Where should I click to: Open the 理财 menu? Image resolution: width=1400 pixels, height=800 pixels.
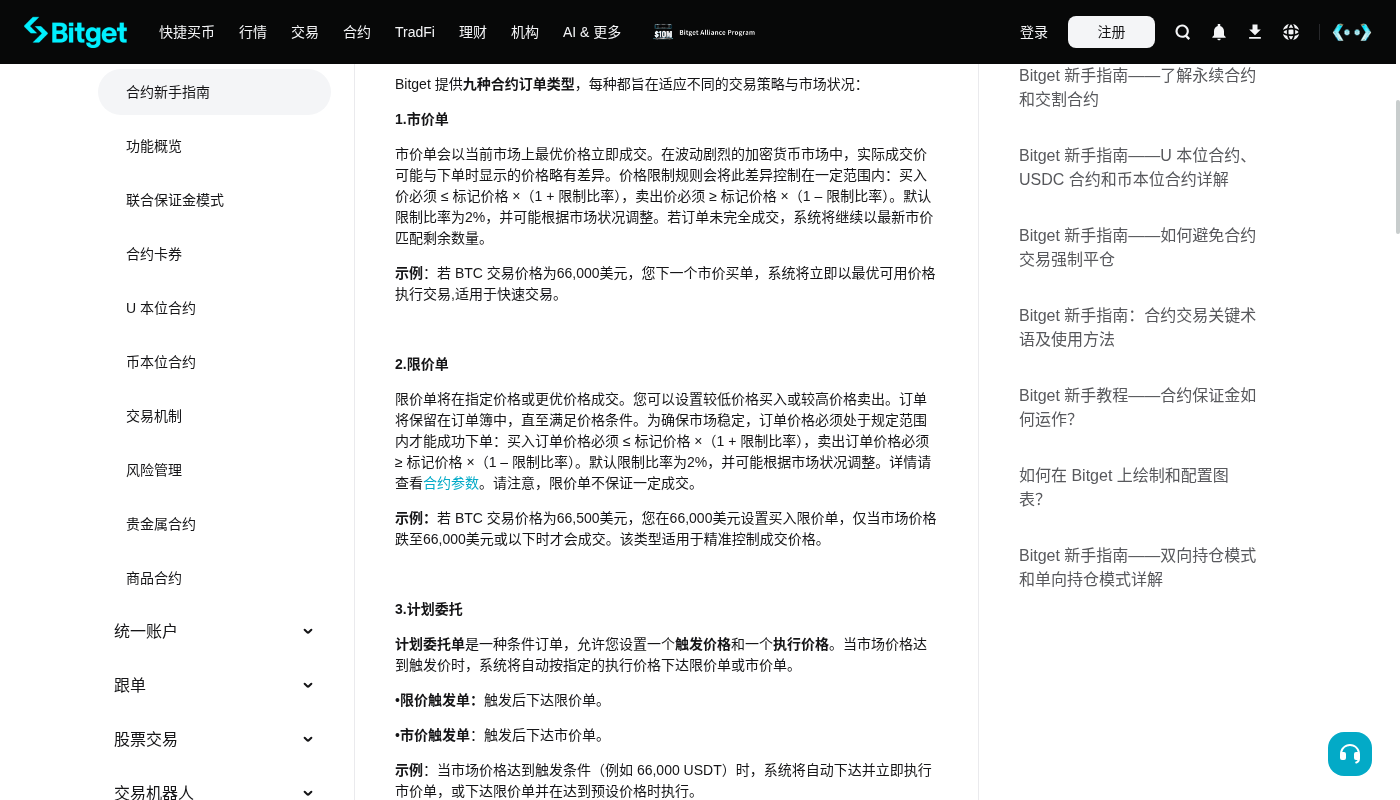(473, 32)
